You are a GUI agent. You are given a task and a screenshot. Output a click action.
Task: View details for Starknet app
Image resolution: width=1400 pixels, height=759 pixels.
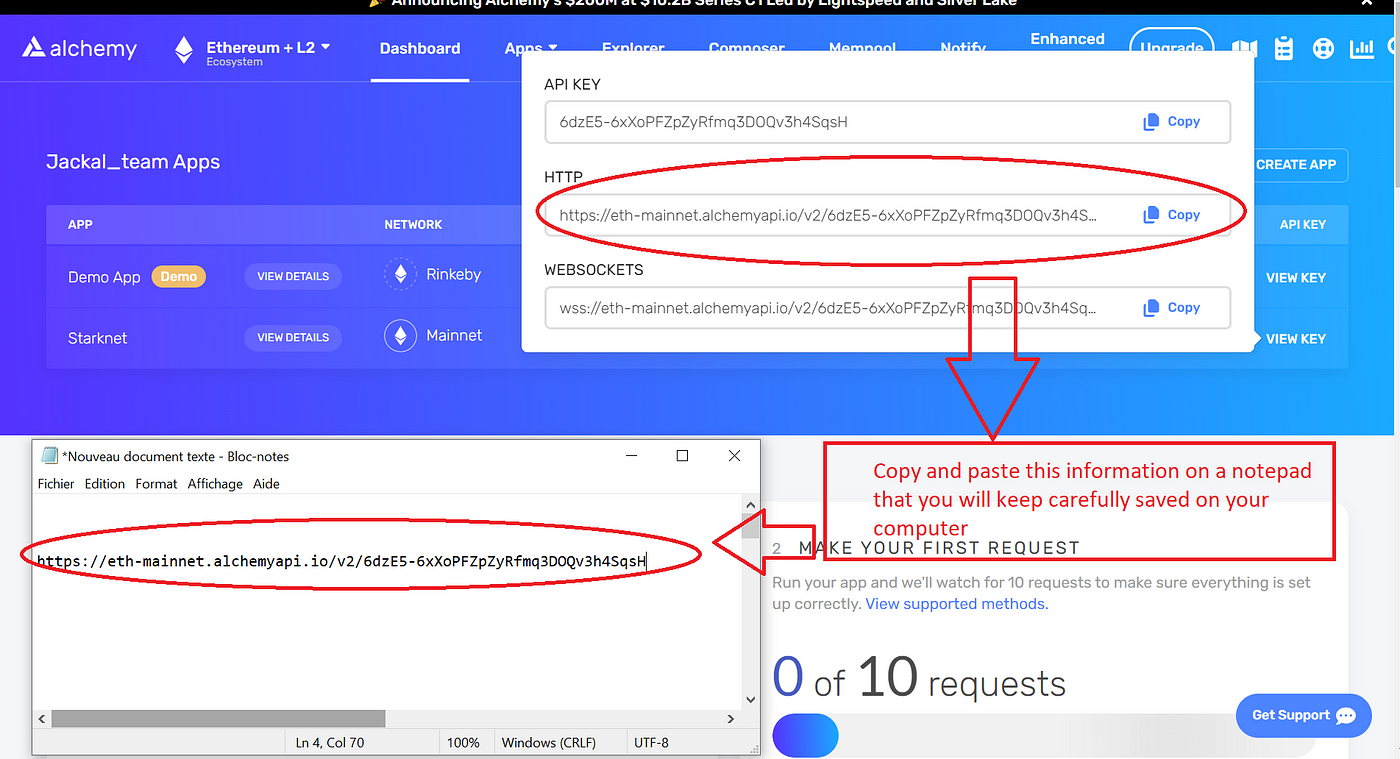(293, 337)
